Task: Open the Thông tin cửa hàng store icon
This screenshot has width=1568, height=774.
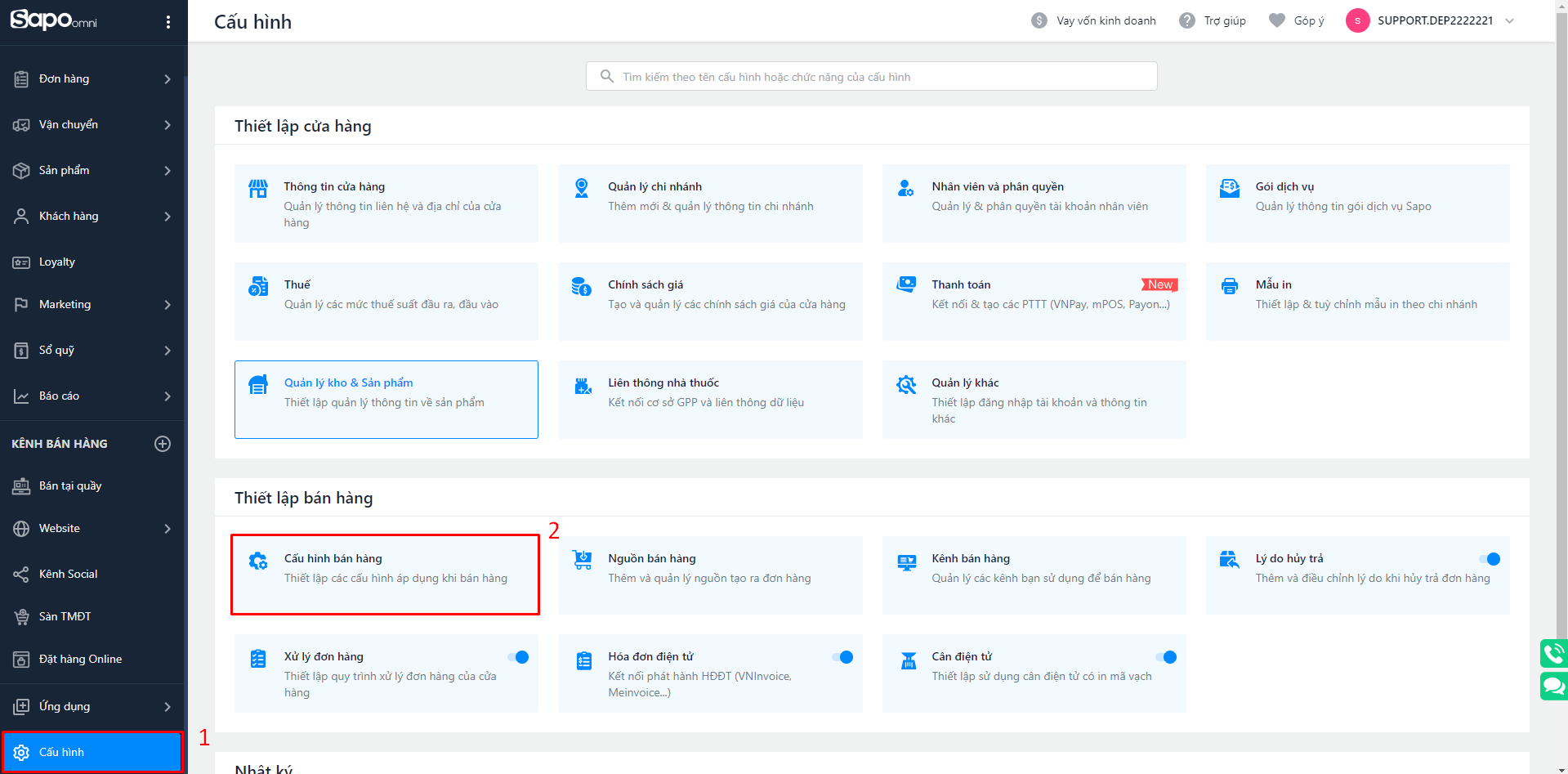Action: click(258, 189)
